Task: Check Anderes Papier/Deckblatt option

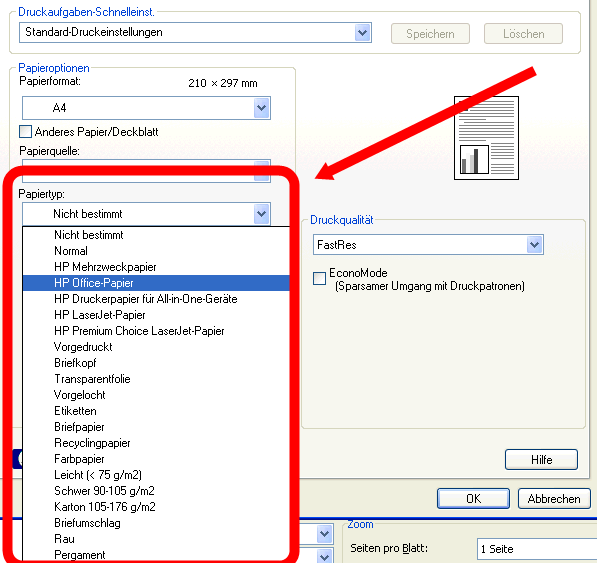Action: click(26, 132)
